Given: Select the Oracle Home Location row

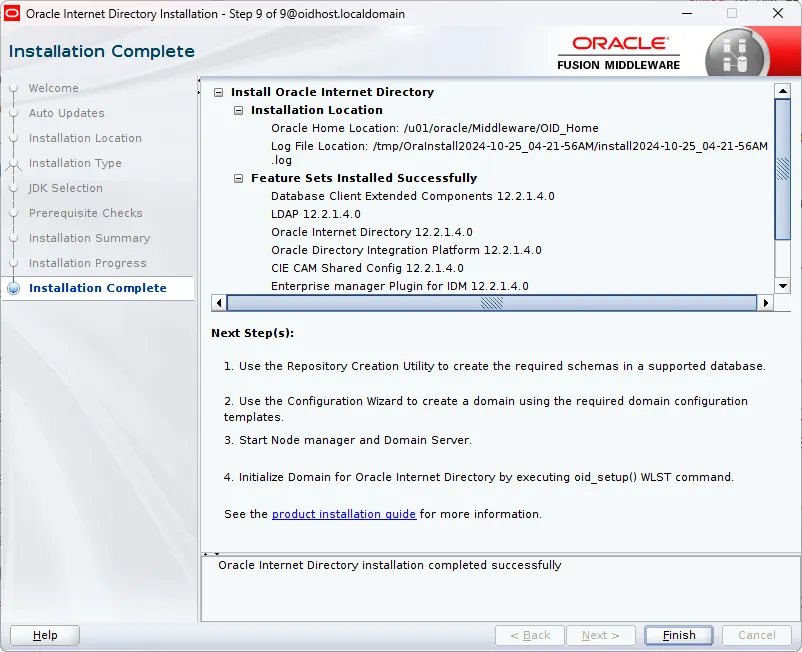Looking at the screenshot, I should 435,128.
